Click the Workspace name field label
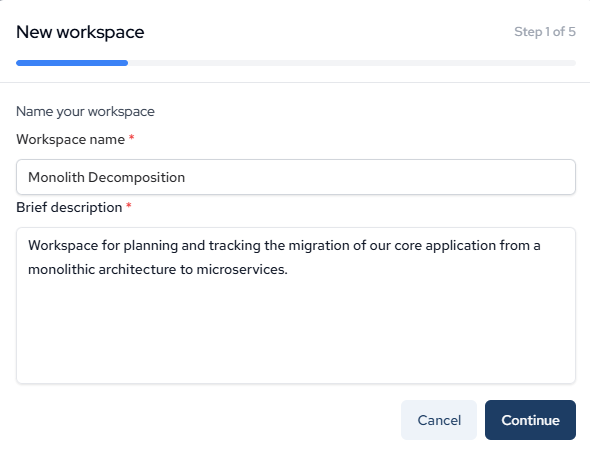 [x=70, y=140]
